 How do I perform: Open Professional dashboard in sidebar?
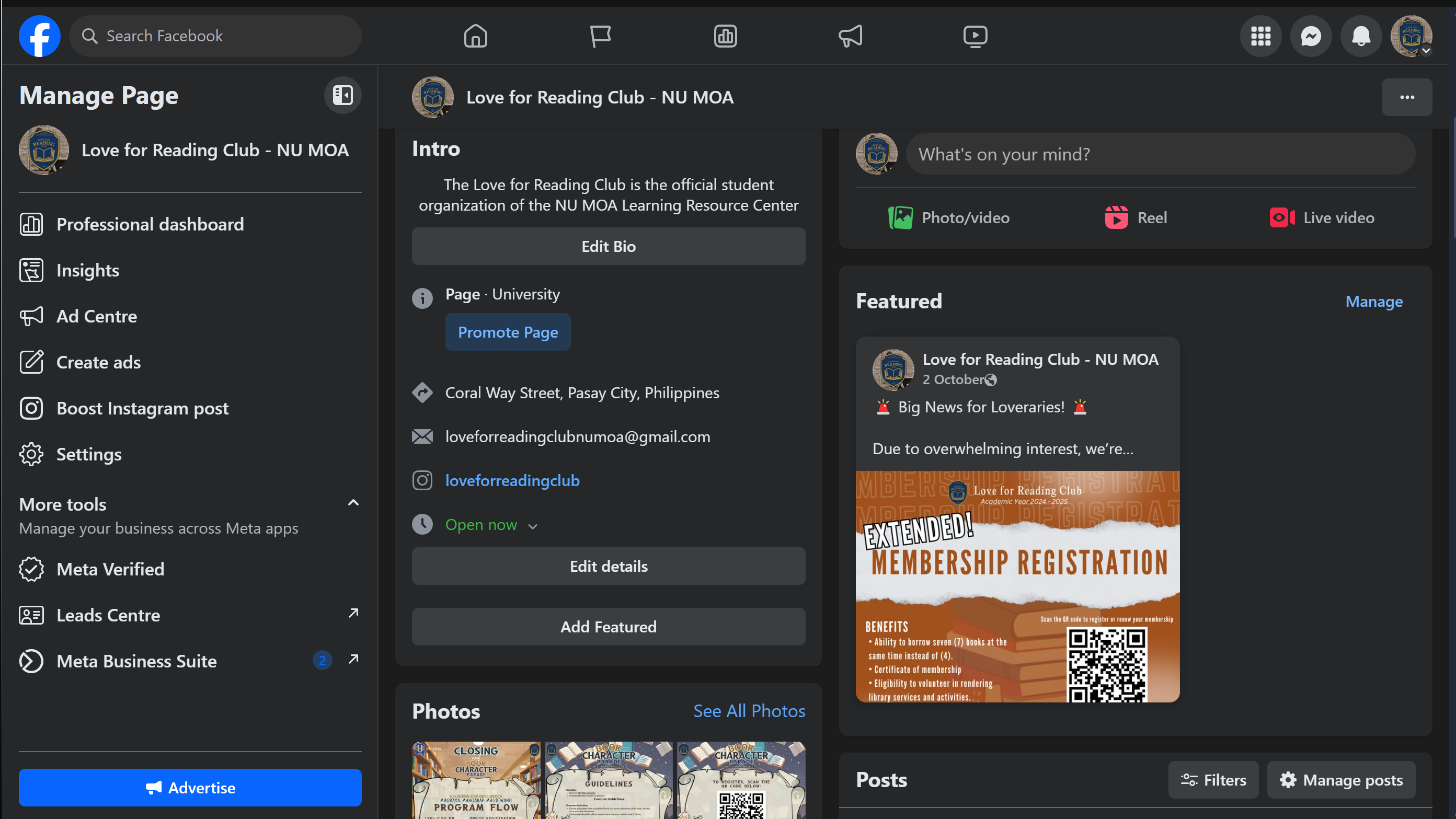150,224
